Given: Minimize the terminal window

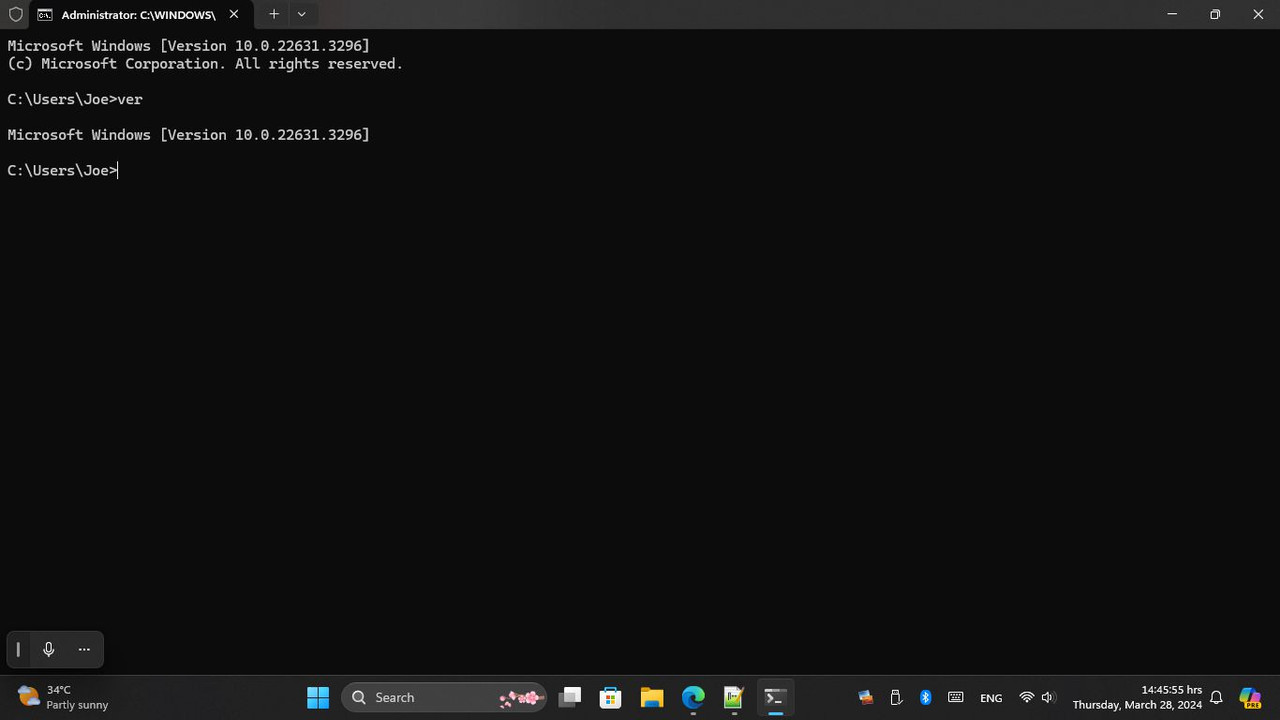Looking at the screenshot, I should tap(1172, 15).
